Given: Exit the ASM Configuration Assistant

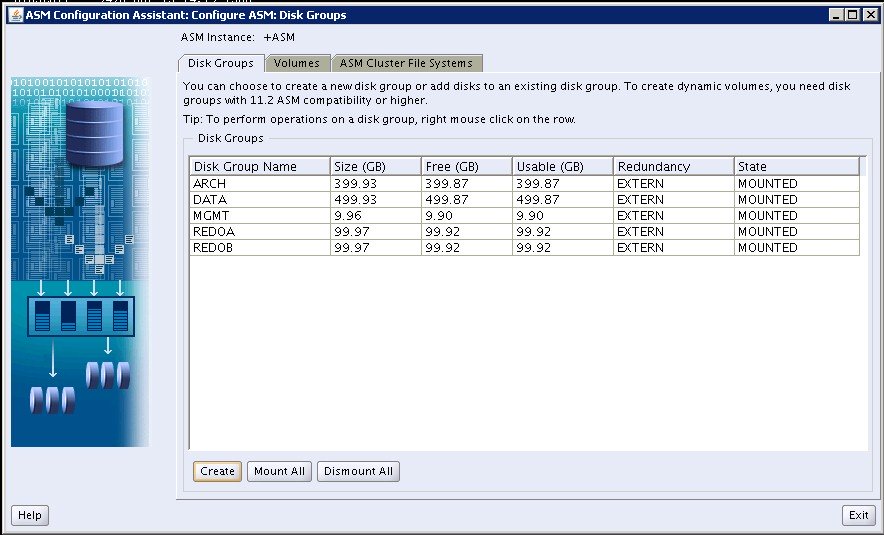Looking at the screenshot, I should click(x=859, y=515).
